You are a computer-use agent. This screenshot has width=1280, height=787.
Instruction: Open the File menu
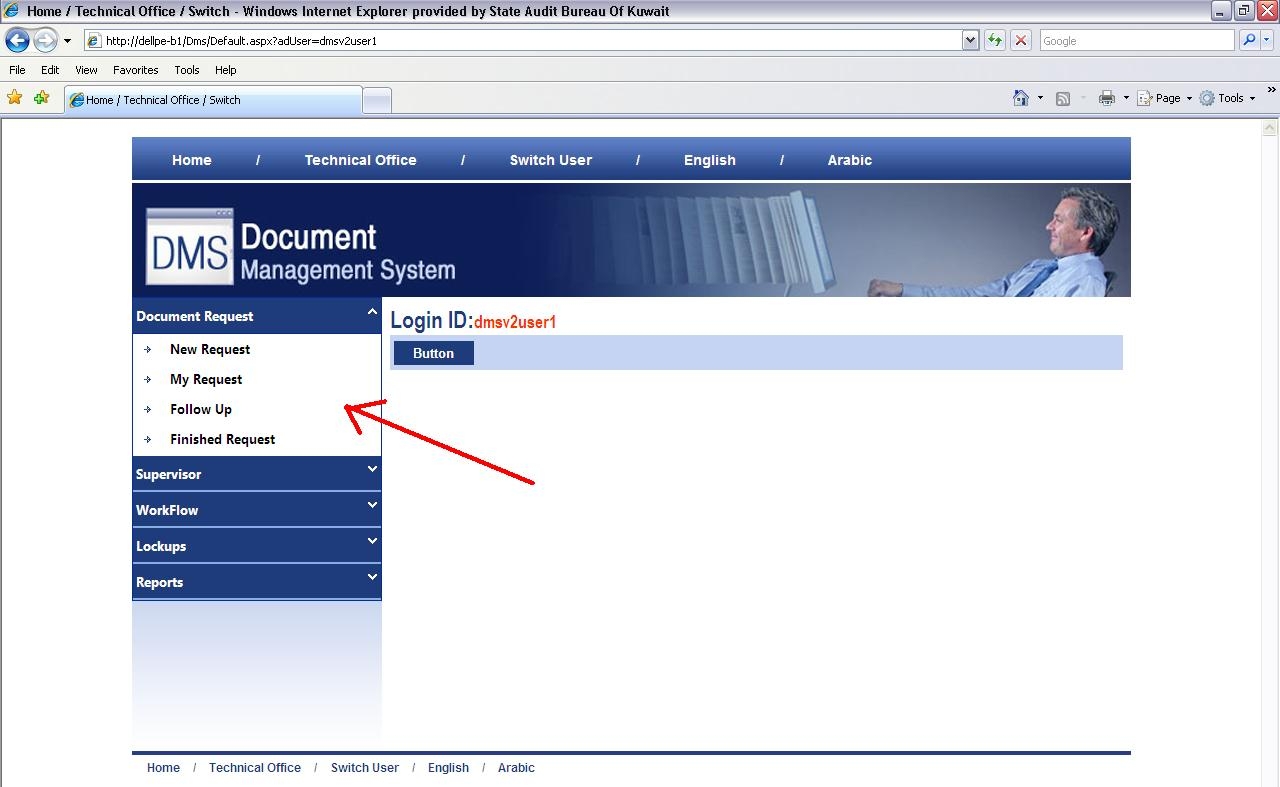(17, 70)
